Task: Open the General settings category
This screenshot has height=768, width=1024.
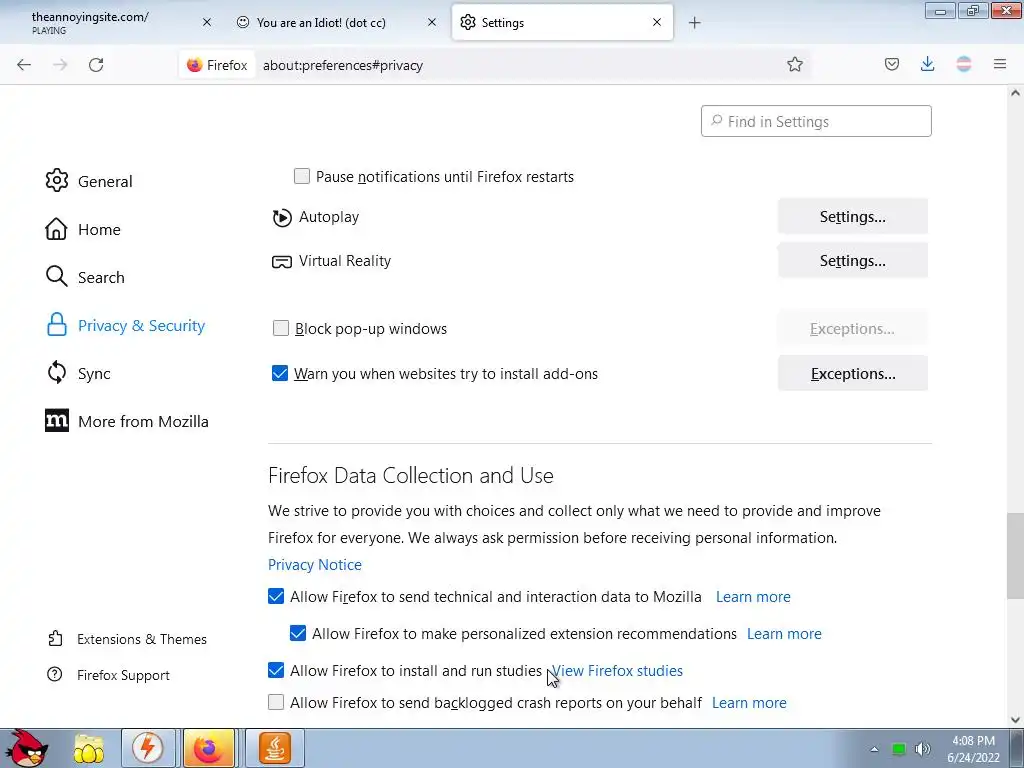Action: (x=89, y=181)
